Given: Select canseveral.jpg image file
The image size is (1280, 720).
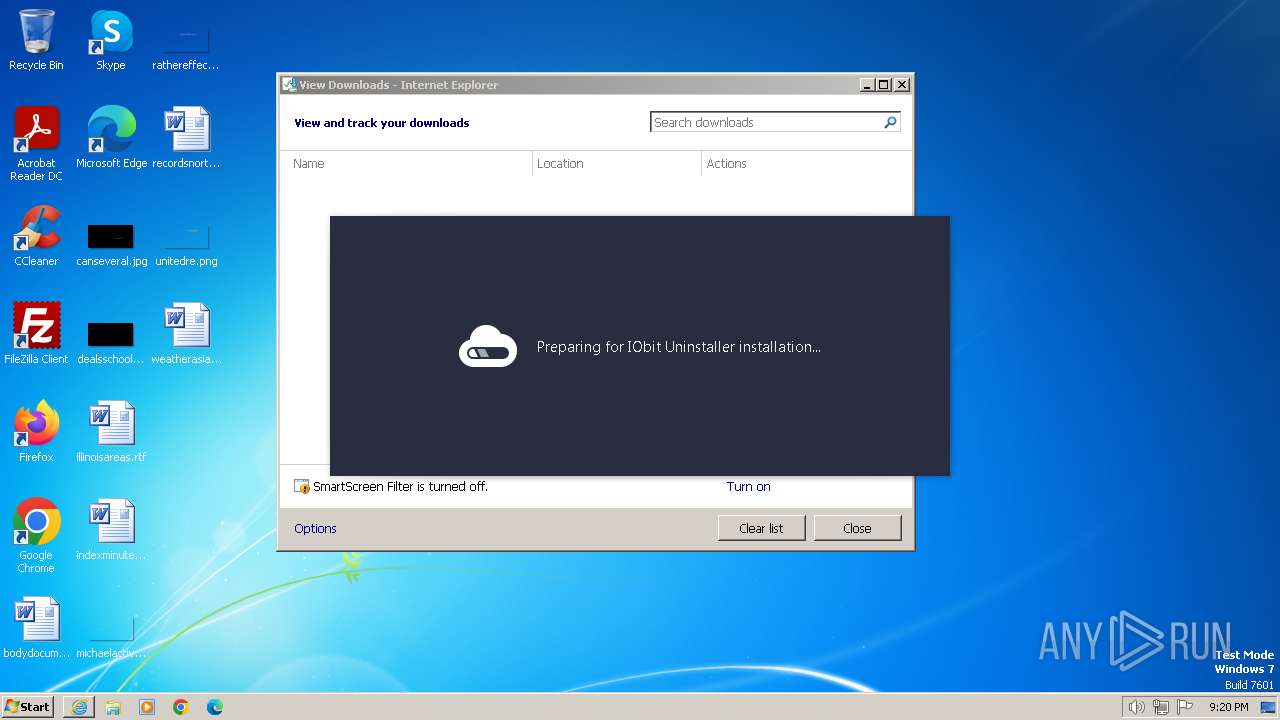Looking at the screenshot, I should (x=111, y=243).
